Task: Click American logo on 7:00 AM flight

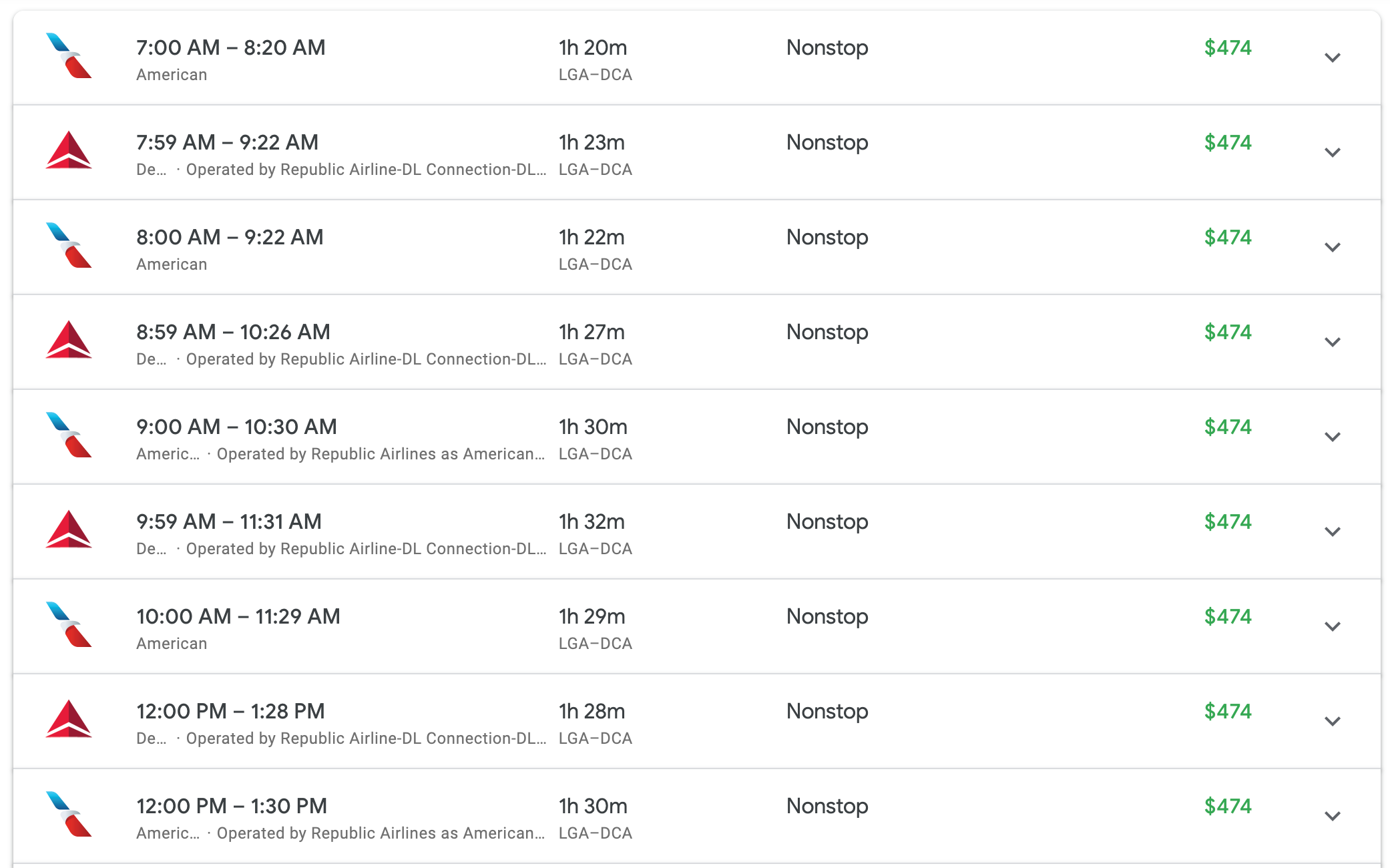Action: [x=69, y=56]
